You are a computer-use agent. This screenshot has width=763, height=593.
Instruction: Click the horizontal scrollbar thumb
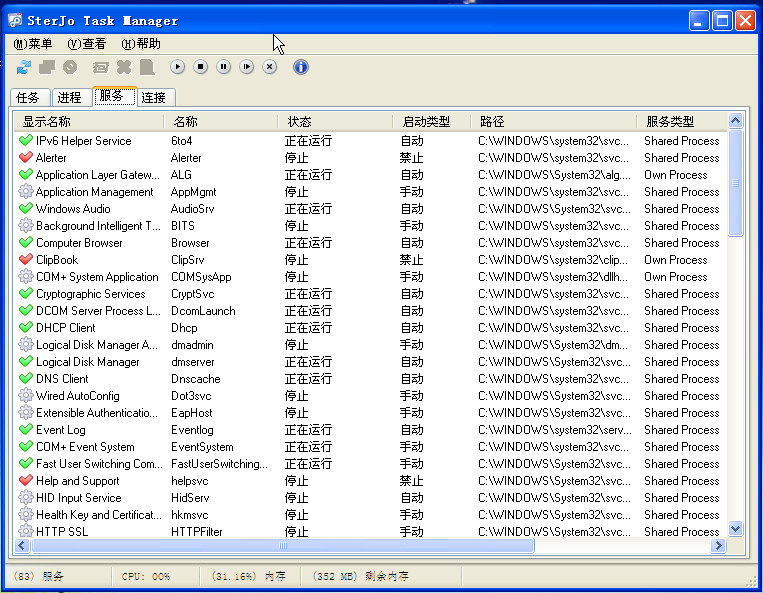(282, 545)
